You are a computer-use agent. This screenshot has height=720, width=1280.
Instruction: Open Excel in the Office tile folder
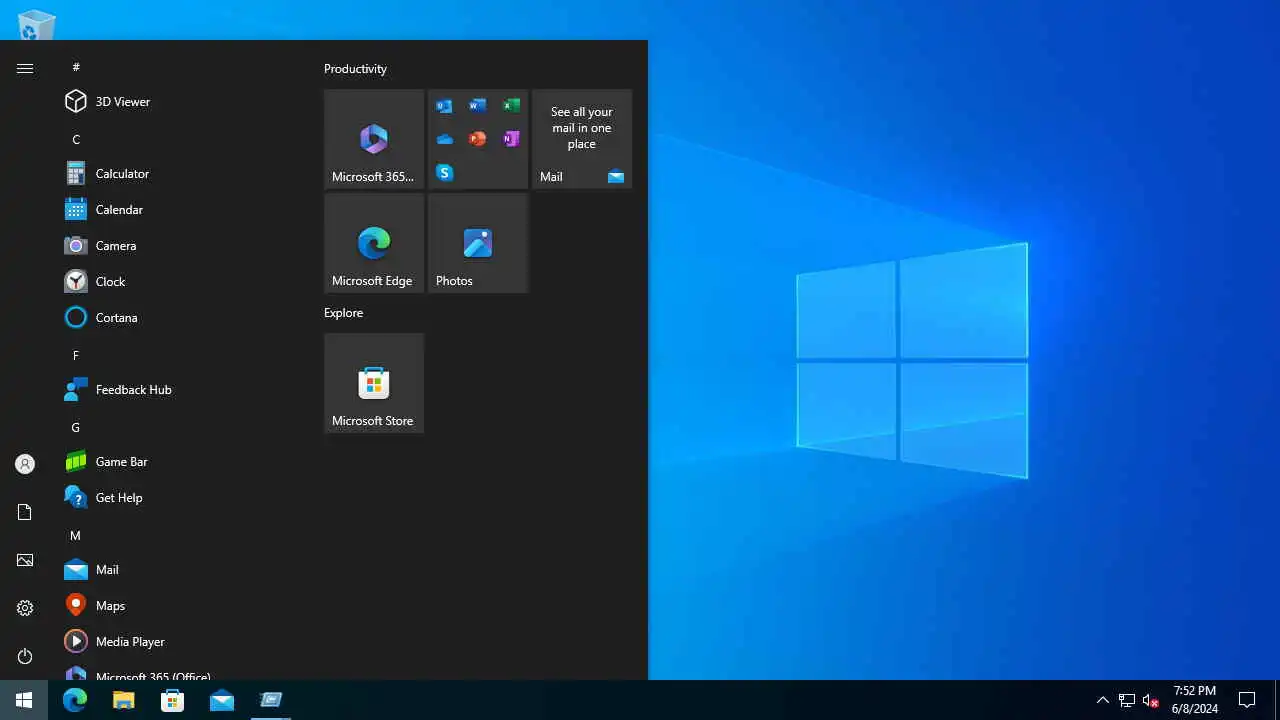[x=511, y=106]
